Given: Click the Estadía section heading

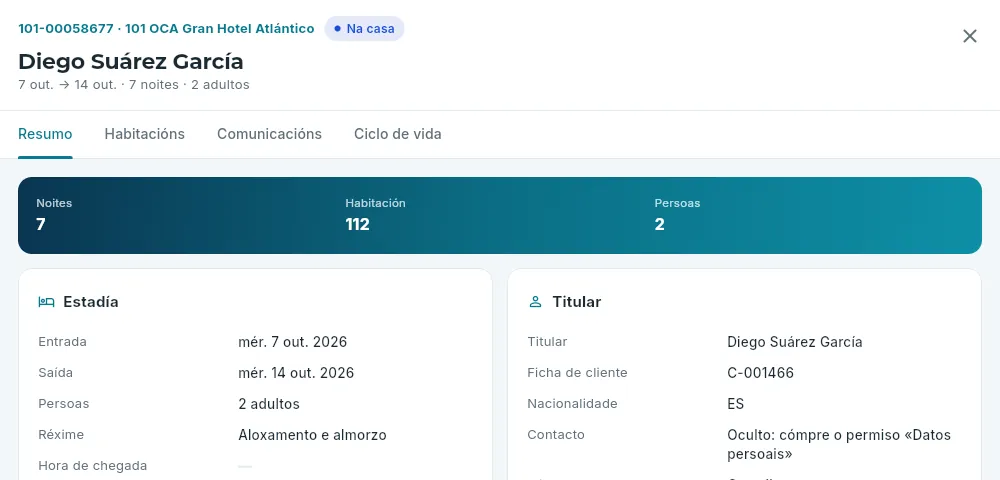Looking at the screenshot, I should click(x=91, y=302).
